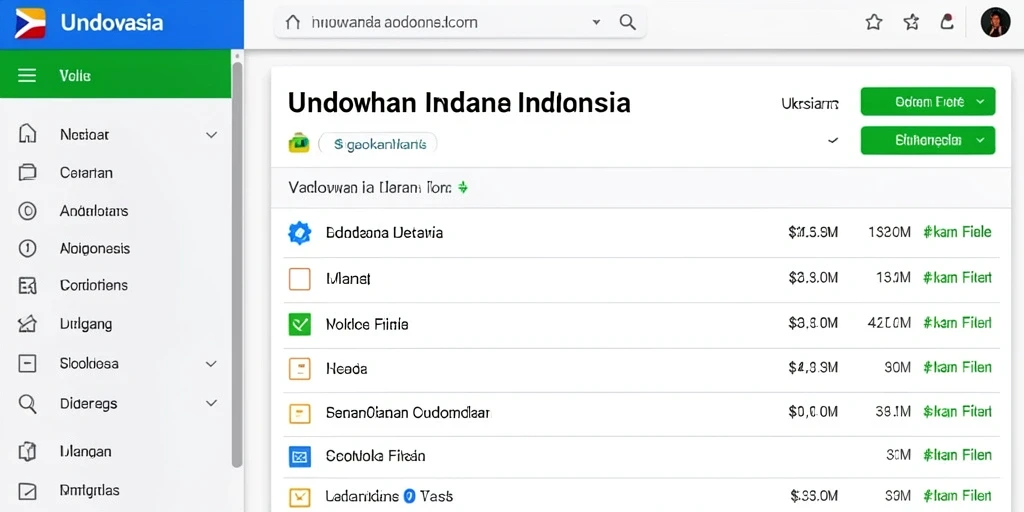Click the 1320M value on the Bdodeana Uetaria row
The width and height of the screenshot is (1024, 512).
pos(889,232)
